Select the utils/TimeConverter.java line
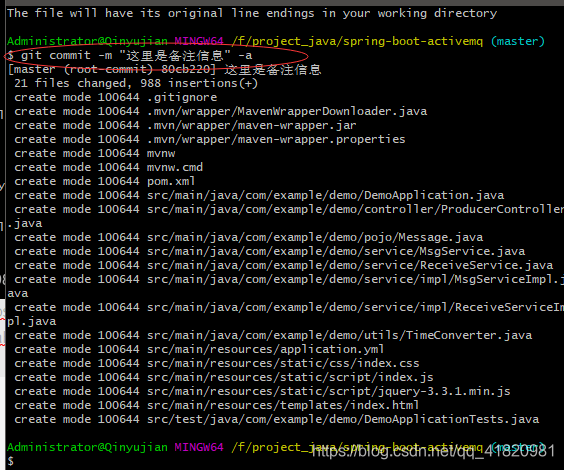Screen dimensions: 564x470 [273, 336]
